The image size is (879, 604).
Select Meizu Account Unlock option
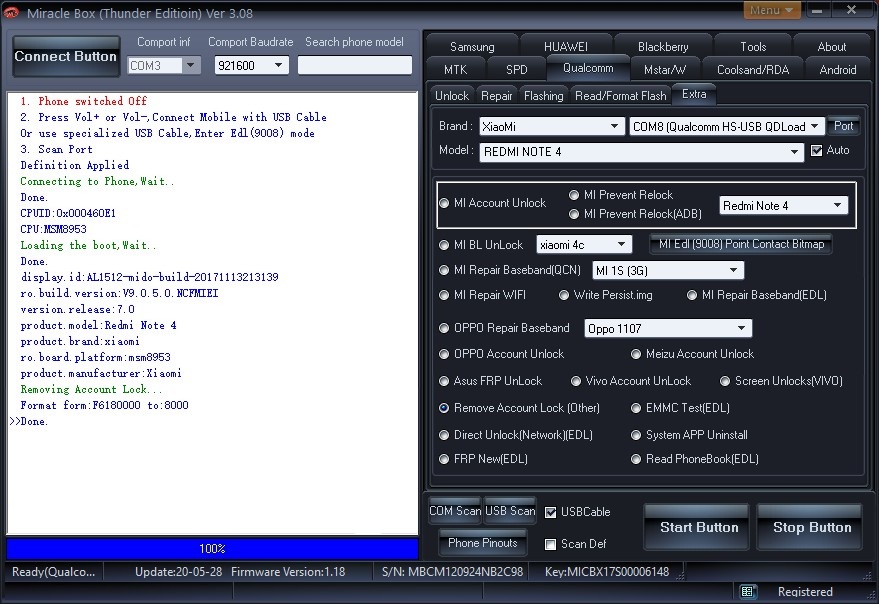pos(636,354)
